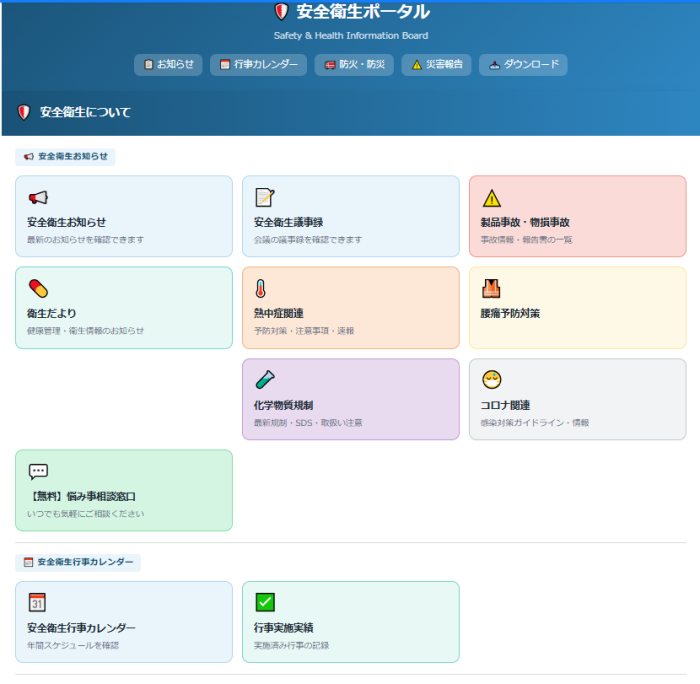Click the clipboard icon in お知らせ button
This screenshot has width=700, height=684.
click(x=149, y=65)
